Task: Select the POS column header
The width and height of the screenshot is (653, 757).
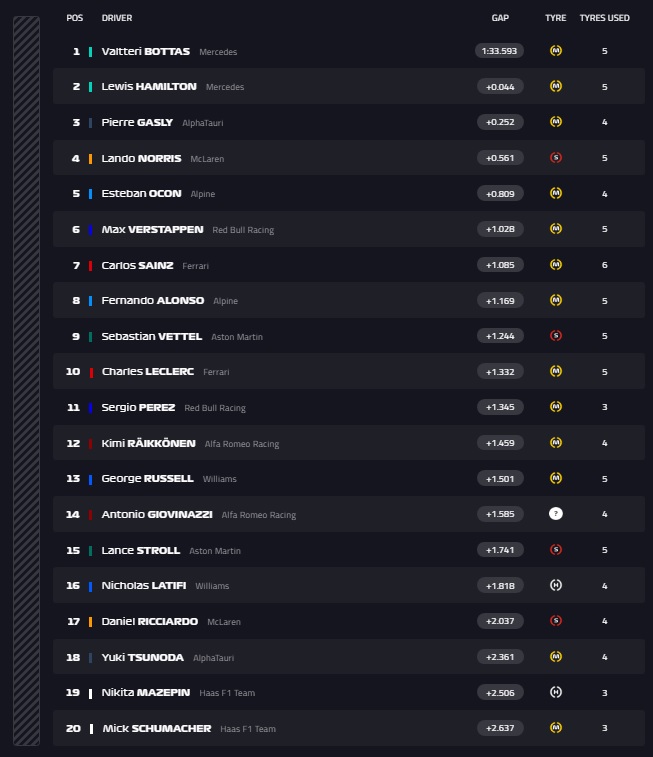Action: point(75,18)
